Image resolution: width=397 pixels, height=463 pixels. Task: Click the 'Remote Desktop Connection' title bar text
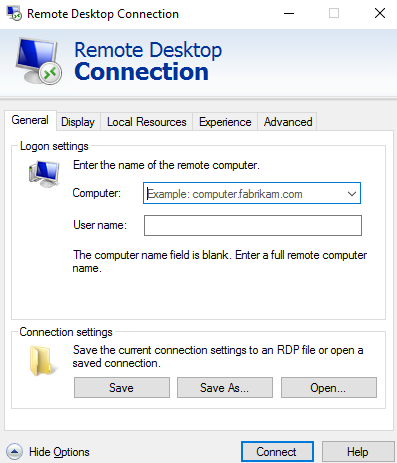pyautogui.click(x=103, y=14)
